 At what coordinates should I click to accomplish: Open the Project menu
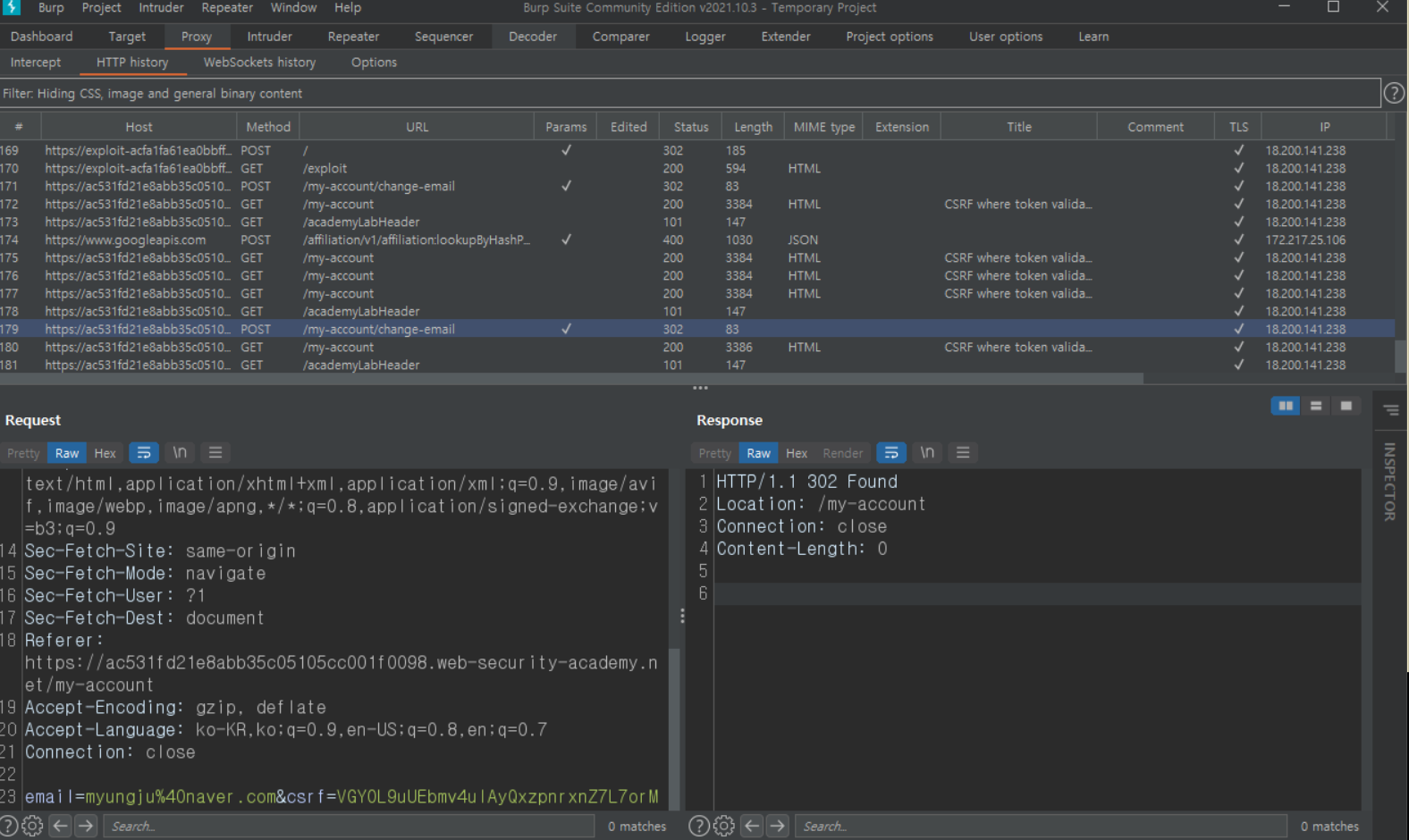click(101, 8)
